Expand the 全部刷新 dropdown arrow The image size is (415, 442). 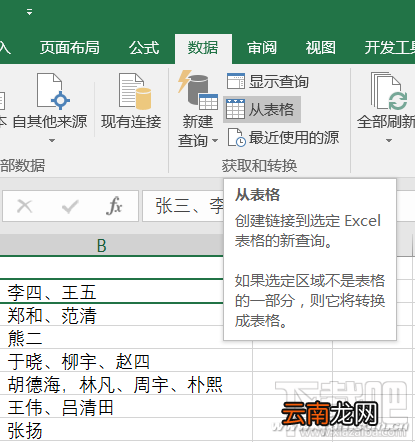[x=389, y=141]
